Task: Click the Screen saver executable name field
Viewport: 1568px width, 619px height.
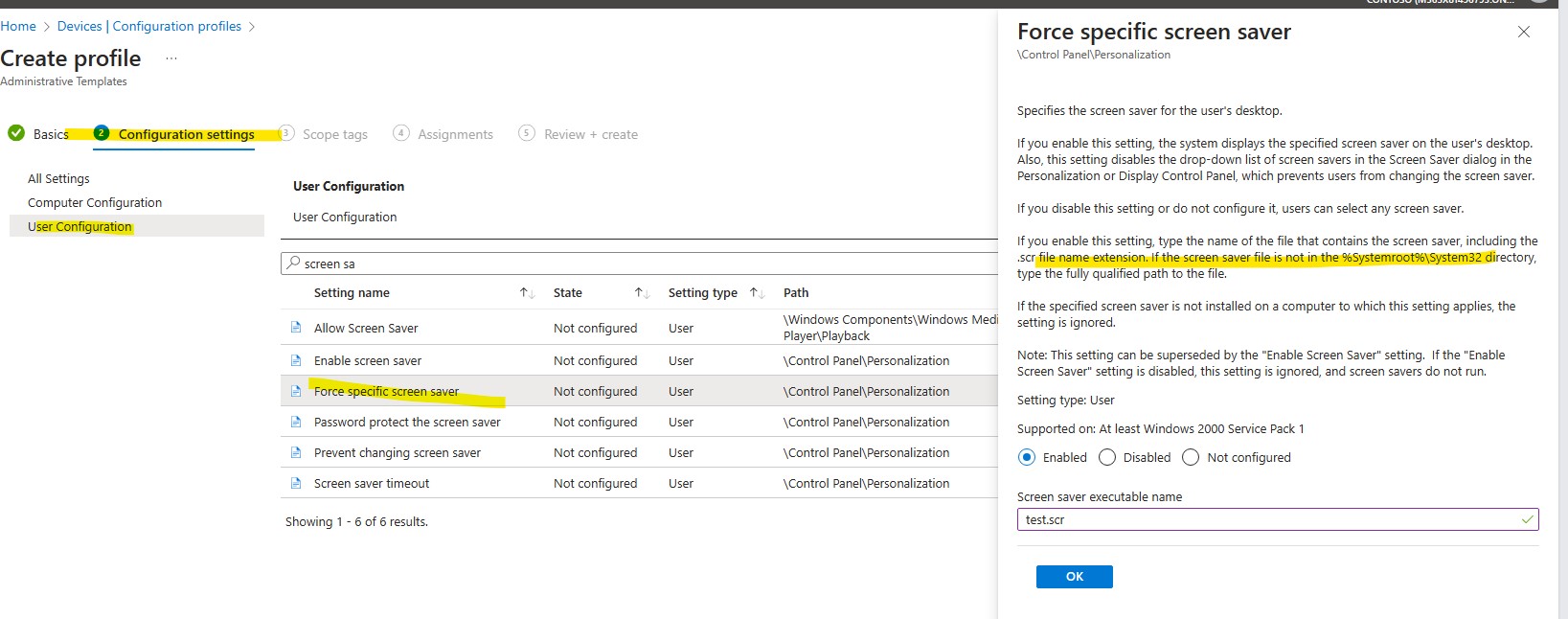Action: [x=1278, y=519]
